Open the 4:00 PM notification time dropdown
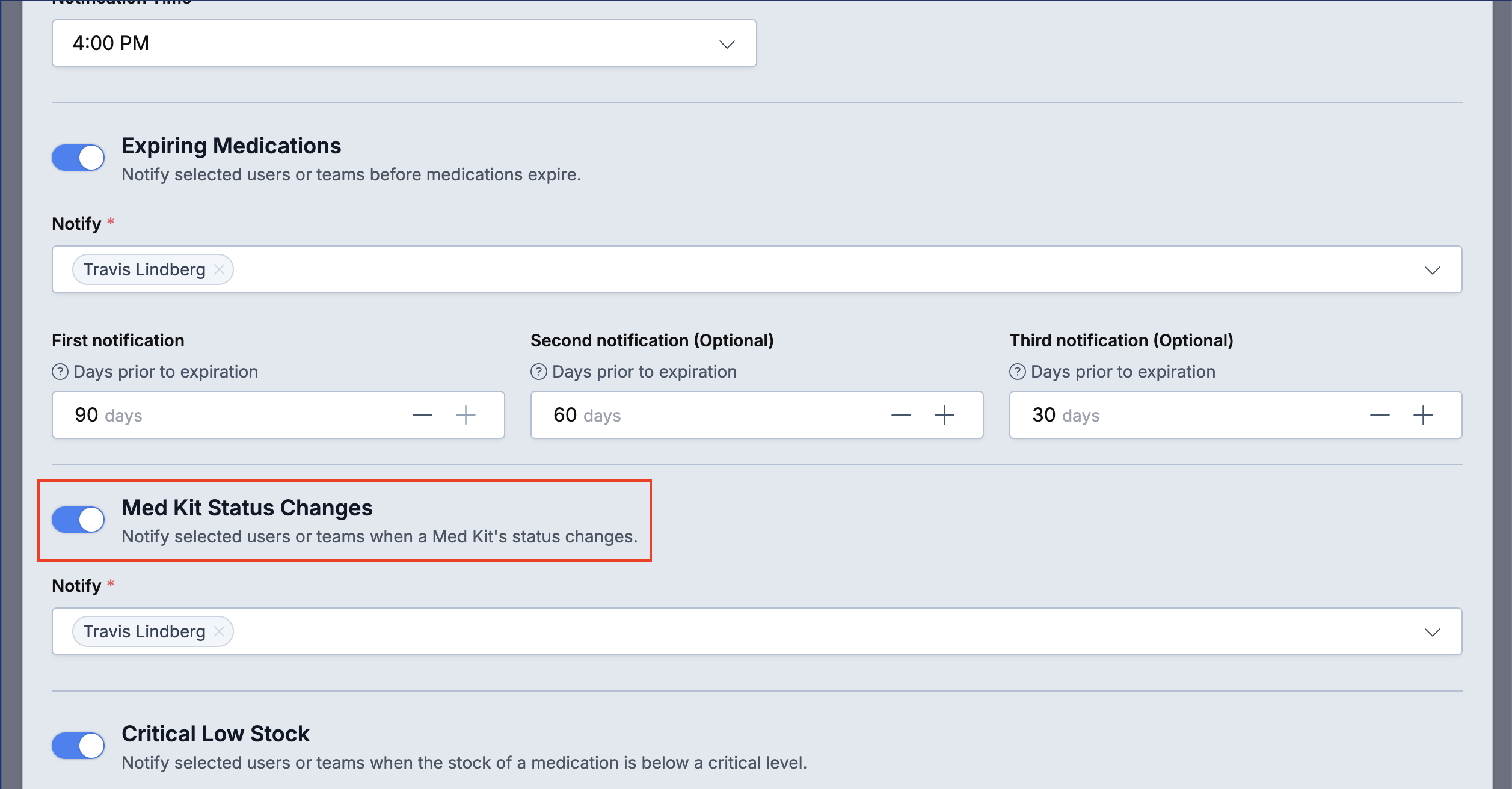This screenshot has width=1512, height=789. (404, 43)
